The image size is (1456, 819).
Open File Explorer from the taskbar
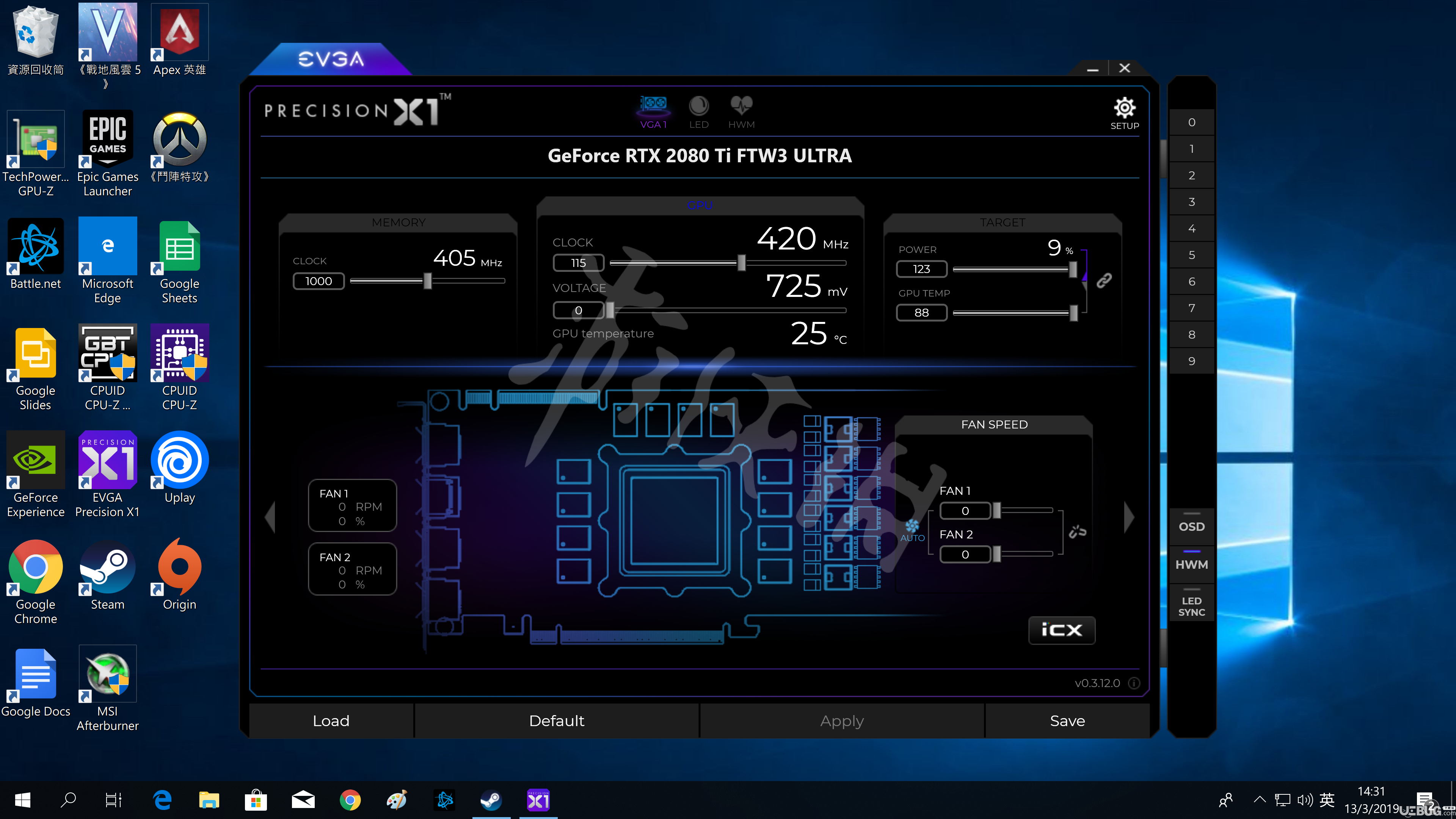click(x=209, y=800)
